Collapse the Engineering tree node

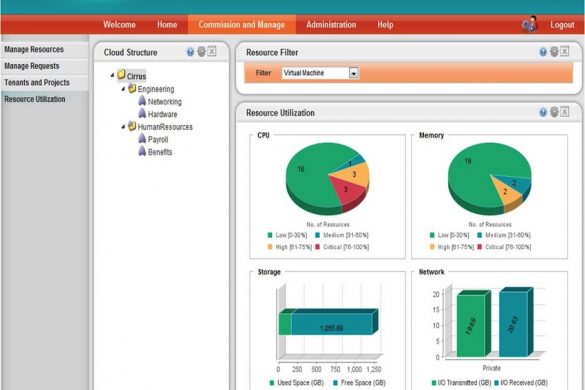pos(123,89)
